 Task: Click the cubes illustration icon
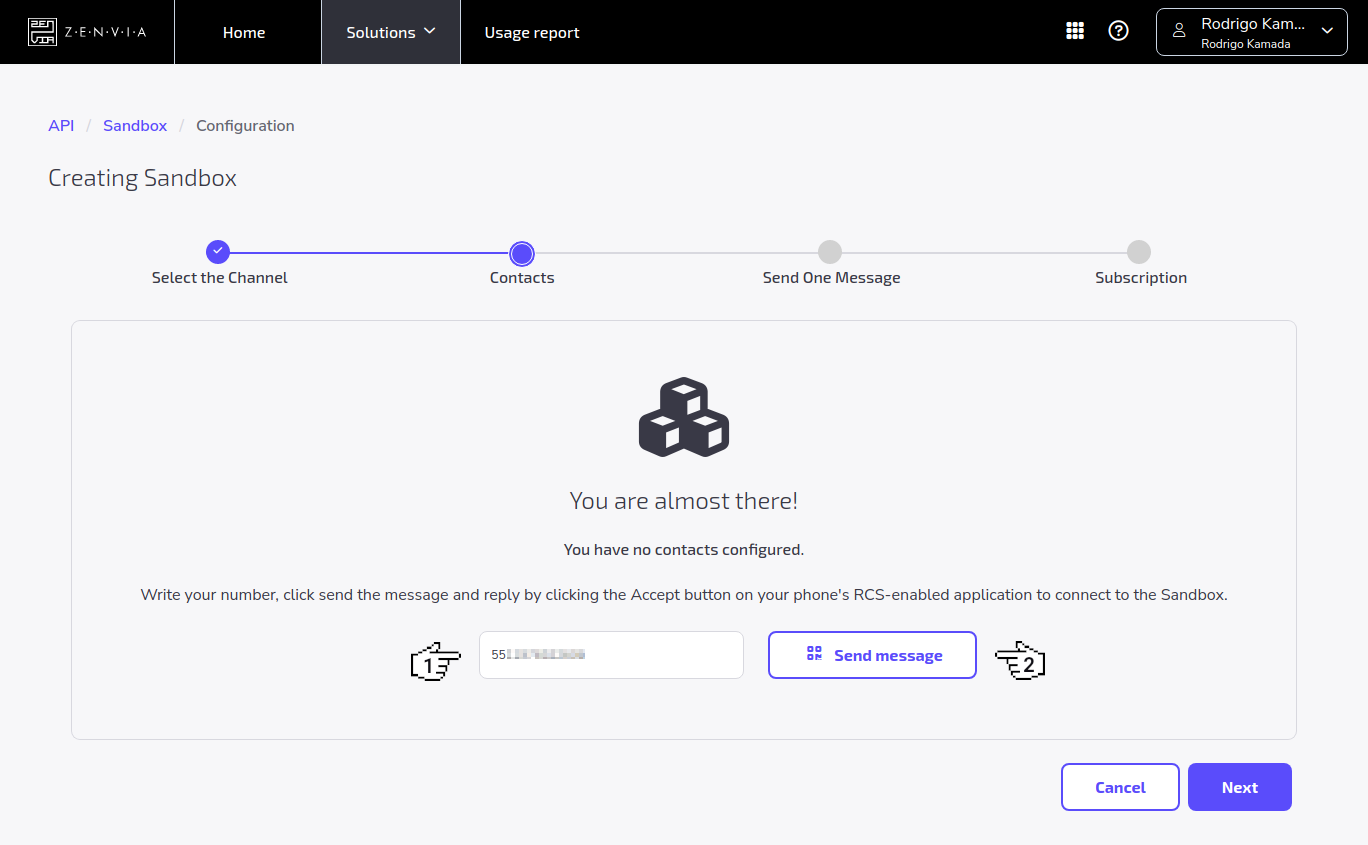pyautogui.click(x=683, y=417)
